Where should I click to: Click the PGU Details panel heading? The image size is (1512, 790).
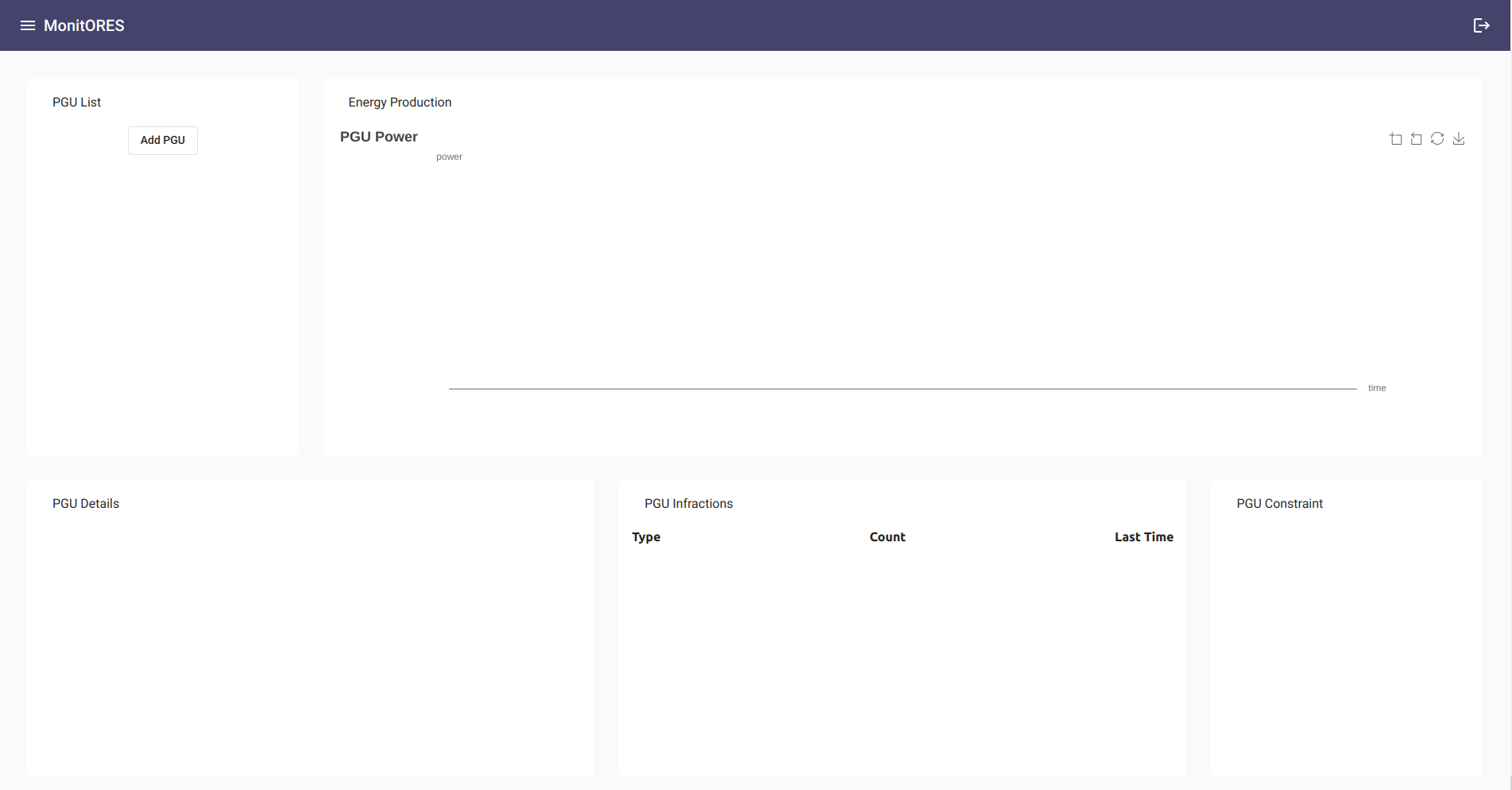pos(86,504)
